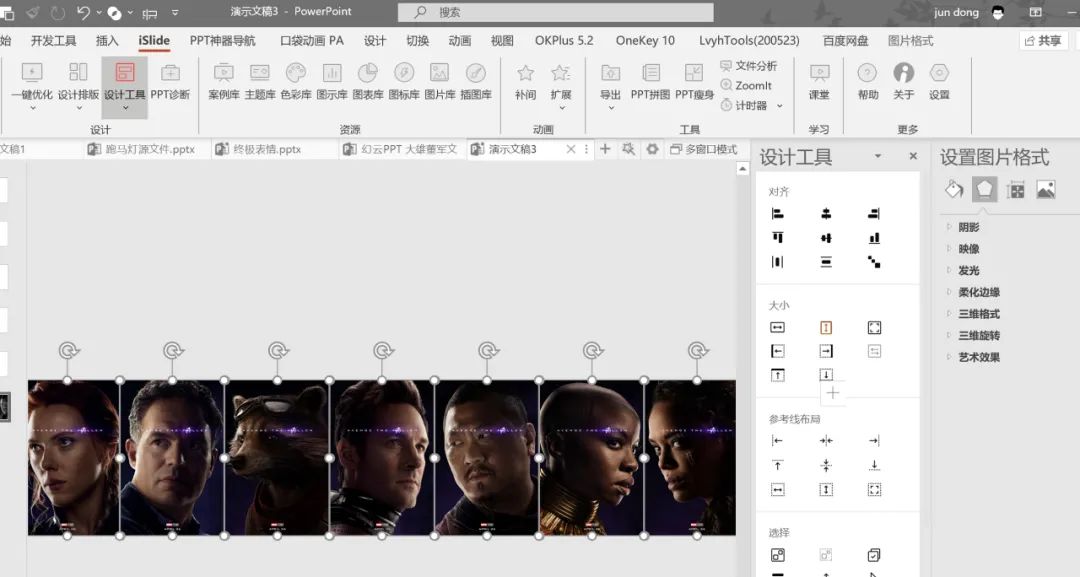Run the PPT诊断 diagnosis tool
The width and height of the screenshot is (1080, 577).
click(x=170, y=83)
